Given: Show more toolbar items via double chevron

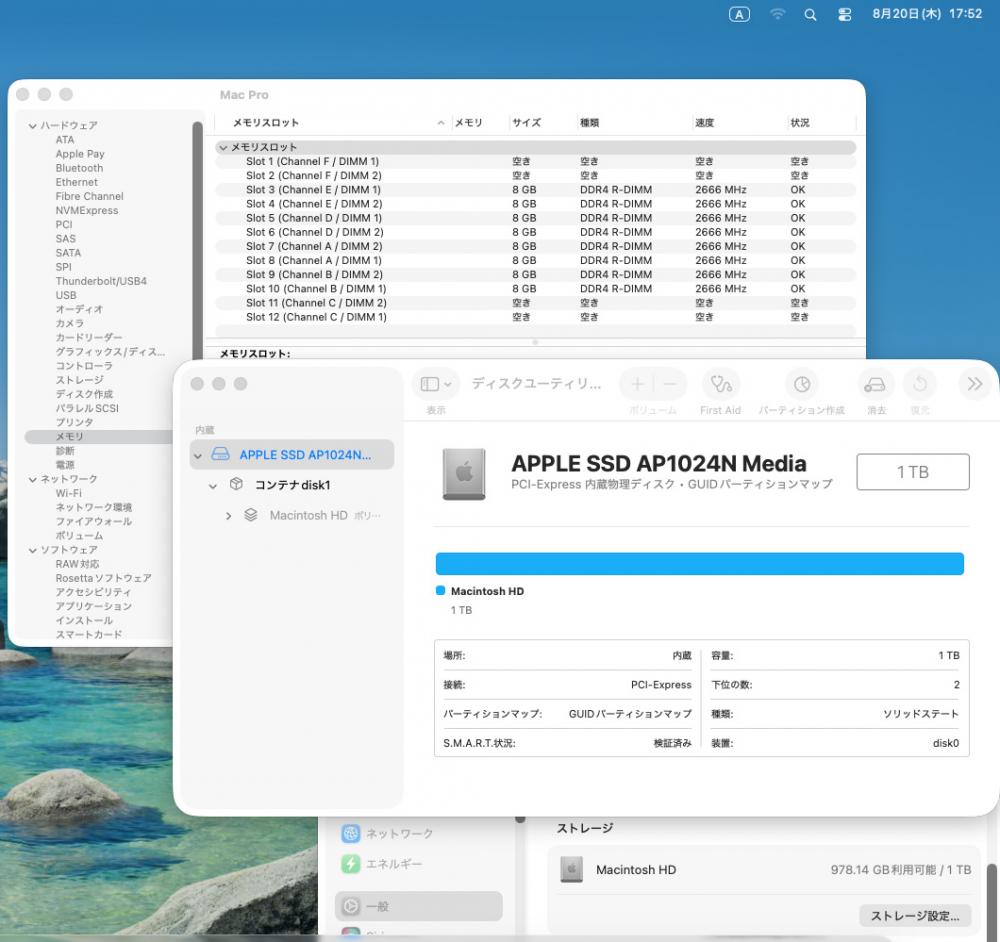Looking at the screenshot, I should tap(974, 384).
